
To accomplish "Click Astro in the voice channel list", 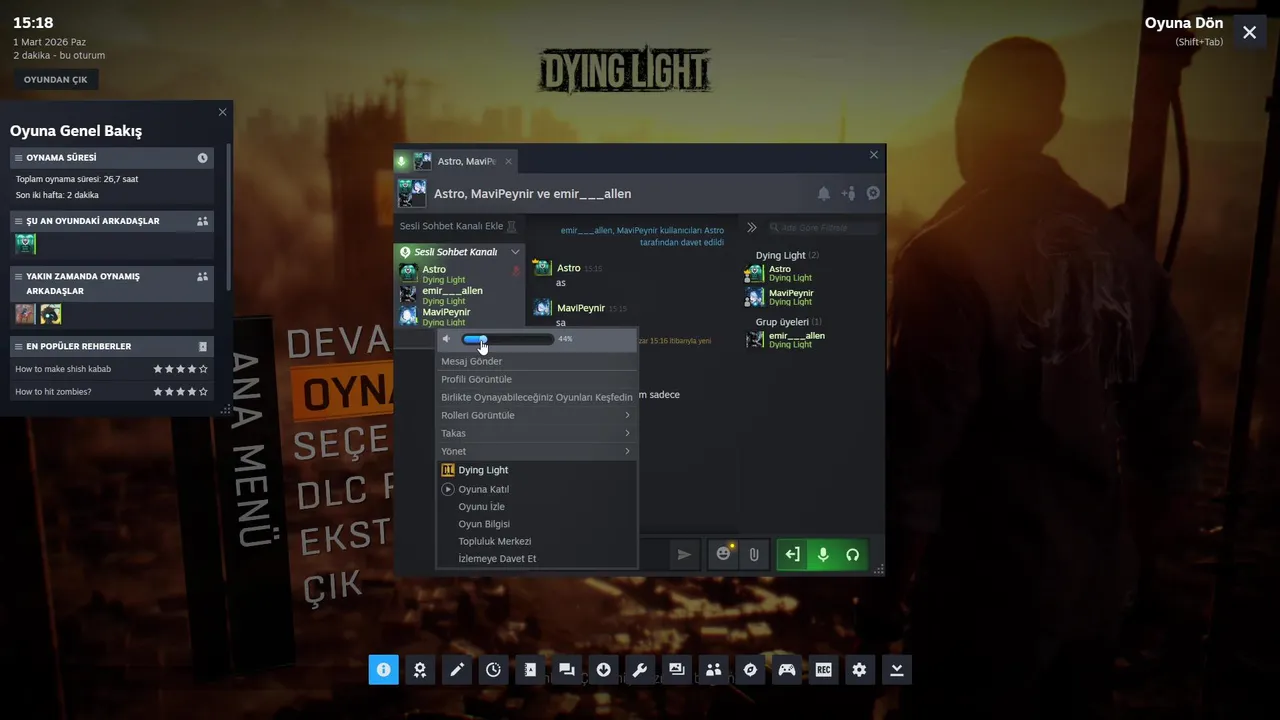I will pyautogui.click(x=459, y=274).
